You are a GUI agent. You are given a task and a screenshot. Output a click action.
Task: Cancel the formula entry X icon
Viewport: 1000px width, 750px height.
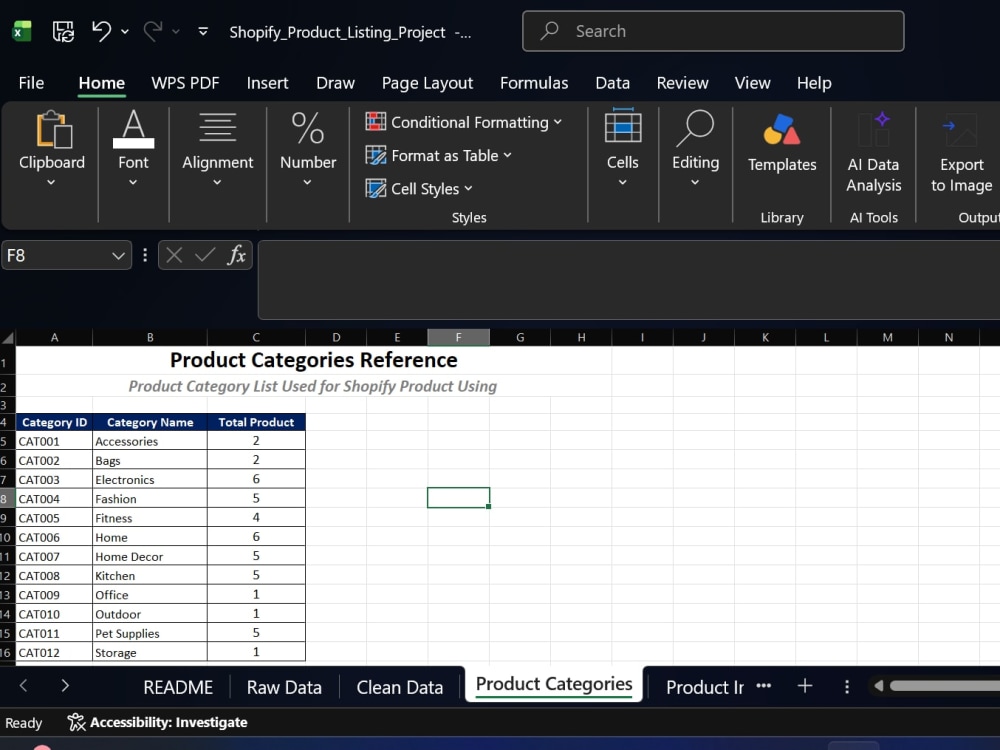coord(174,255)
